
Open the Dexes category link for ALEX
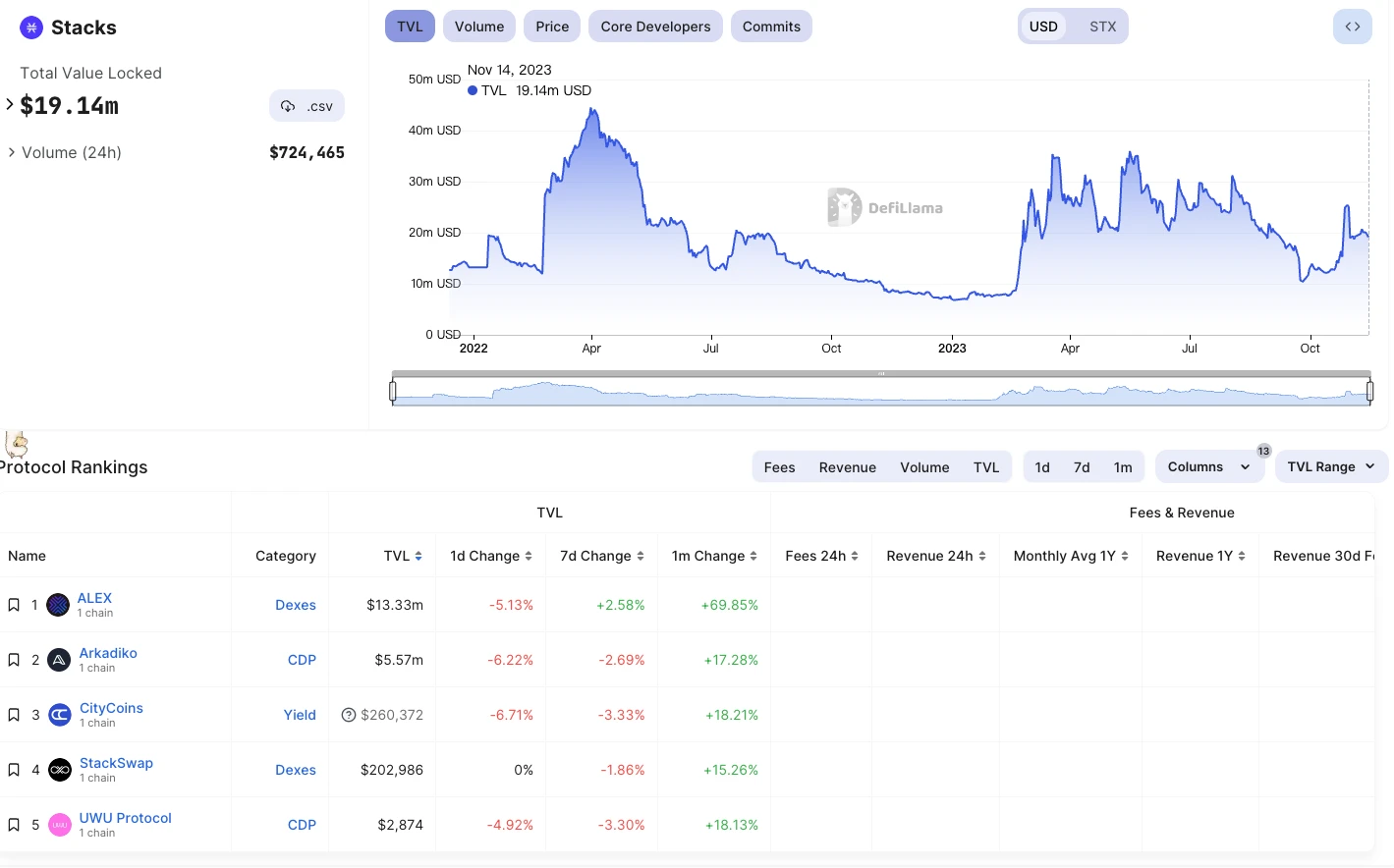[x=295, y=605]
